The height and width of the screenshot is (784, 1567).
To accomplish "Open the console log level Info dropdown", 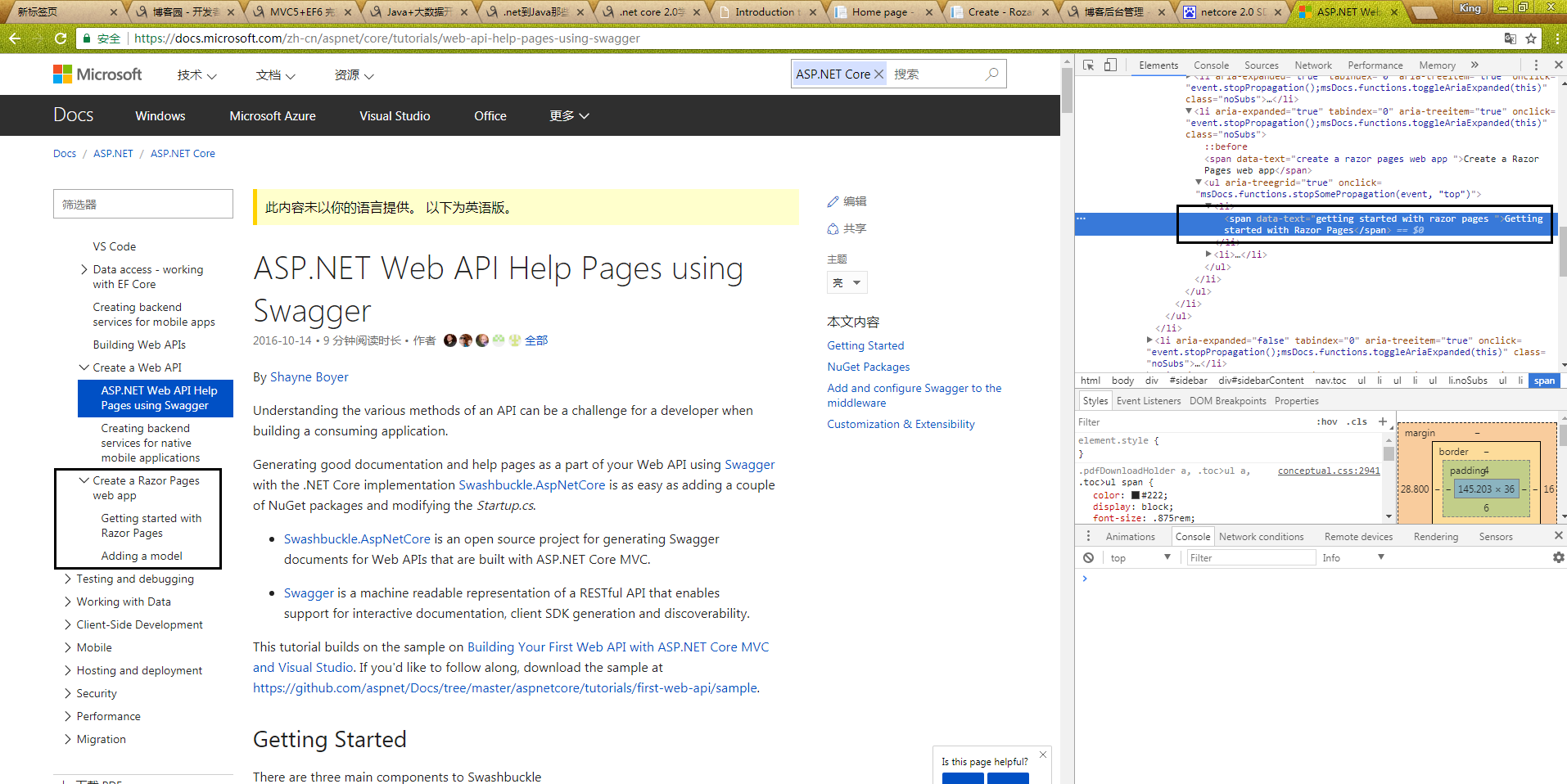I will (x=1352, y=557).
